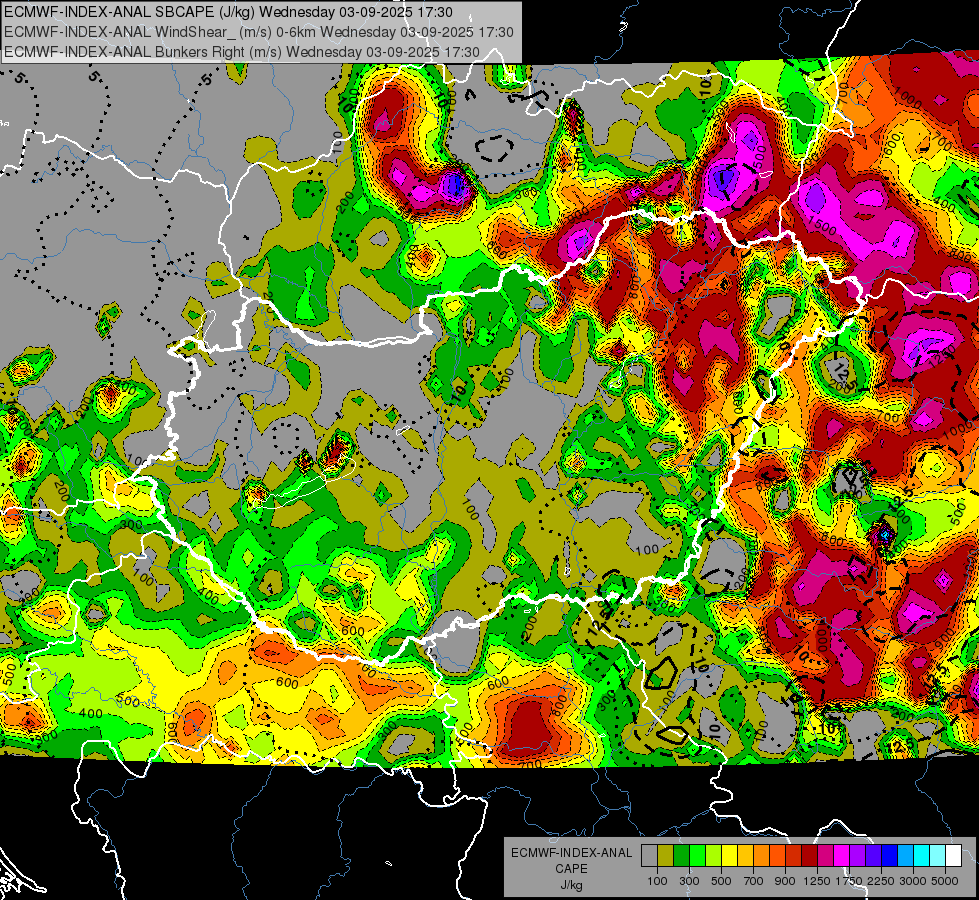
Task: Pick the pink-crimson legend swatch
Action: pyautogui.click(x=825, y=856)
